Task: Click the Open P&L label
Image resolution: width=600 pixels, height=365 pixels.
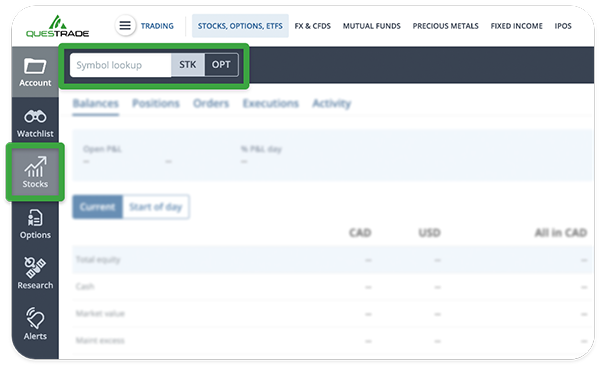Action: point(102,149)
